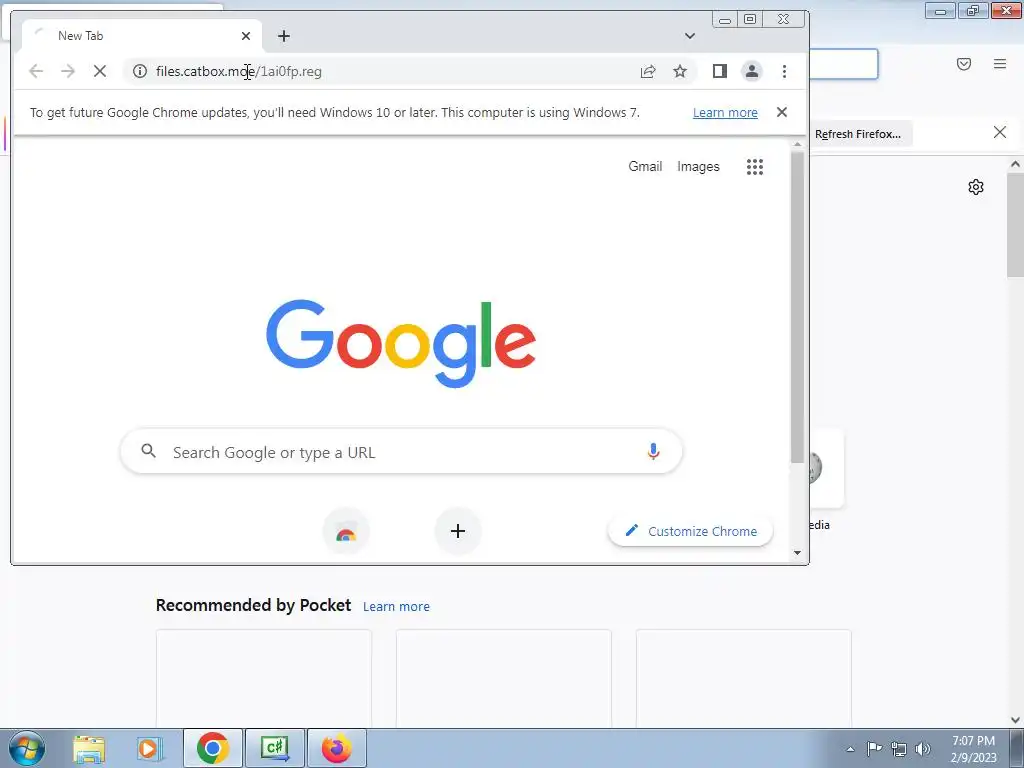This screenshot has width=1024, height=768.
Task: Launch Windows Media Player from taskbar
Action: (x=150, y=748)
